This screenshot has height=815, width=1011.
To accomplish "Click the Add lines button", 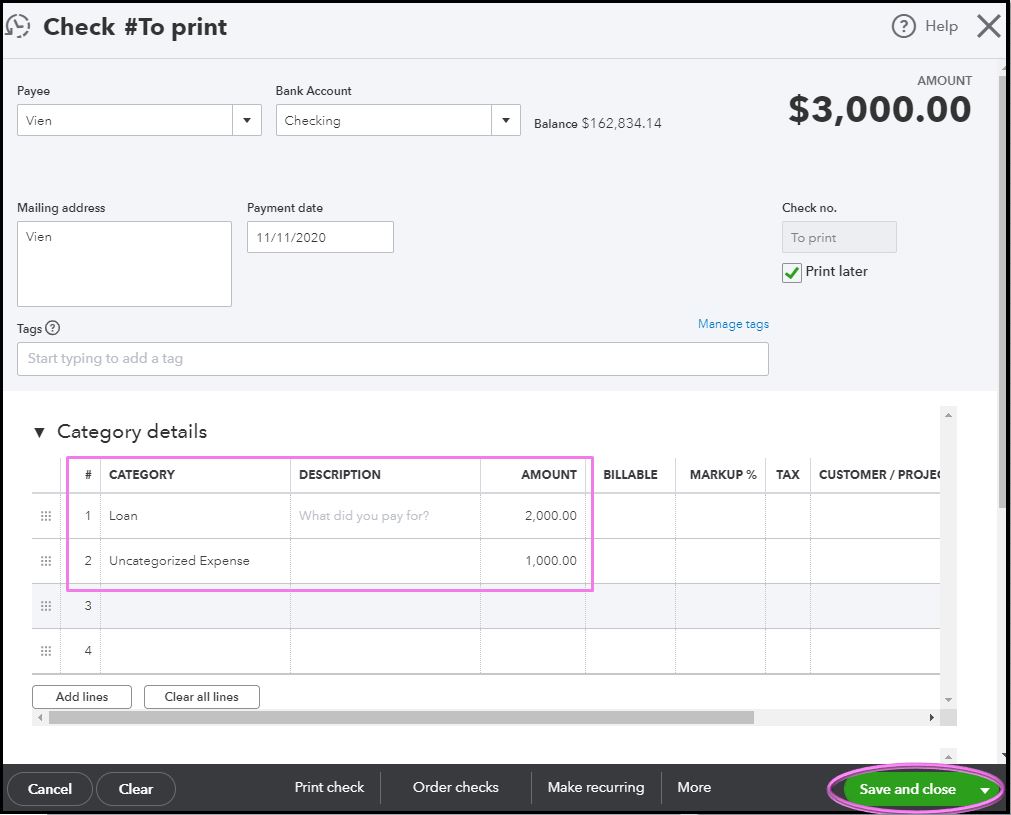I will pos(82,697).
